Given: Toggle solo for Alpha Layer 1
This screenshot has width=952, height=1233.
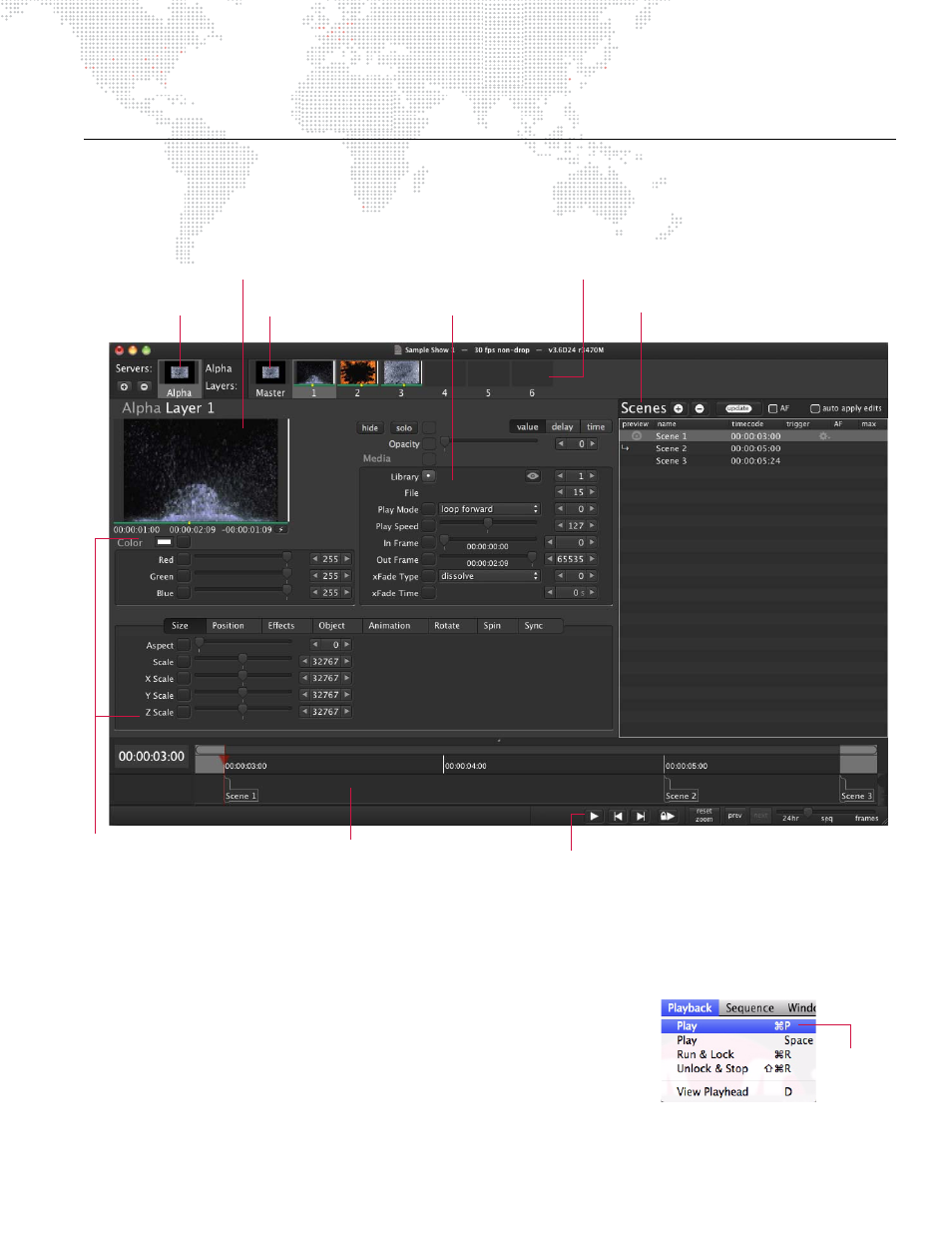Looking at the screenshot, I should pyautogui.click(x=402, y=426).
